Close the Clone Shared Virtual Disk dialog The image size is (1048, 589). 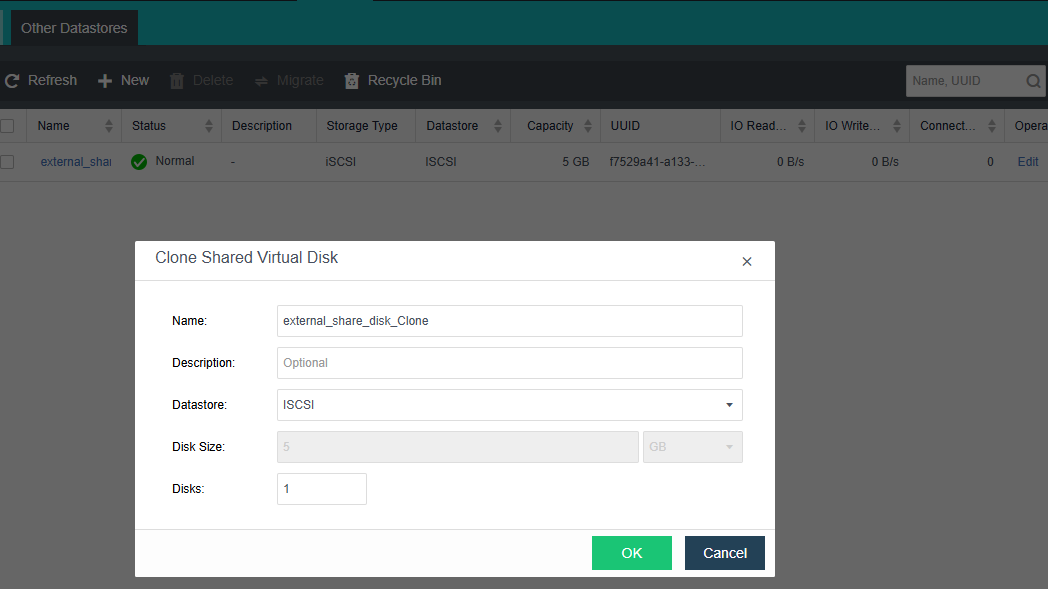746,262
